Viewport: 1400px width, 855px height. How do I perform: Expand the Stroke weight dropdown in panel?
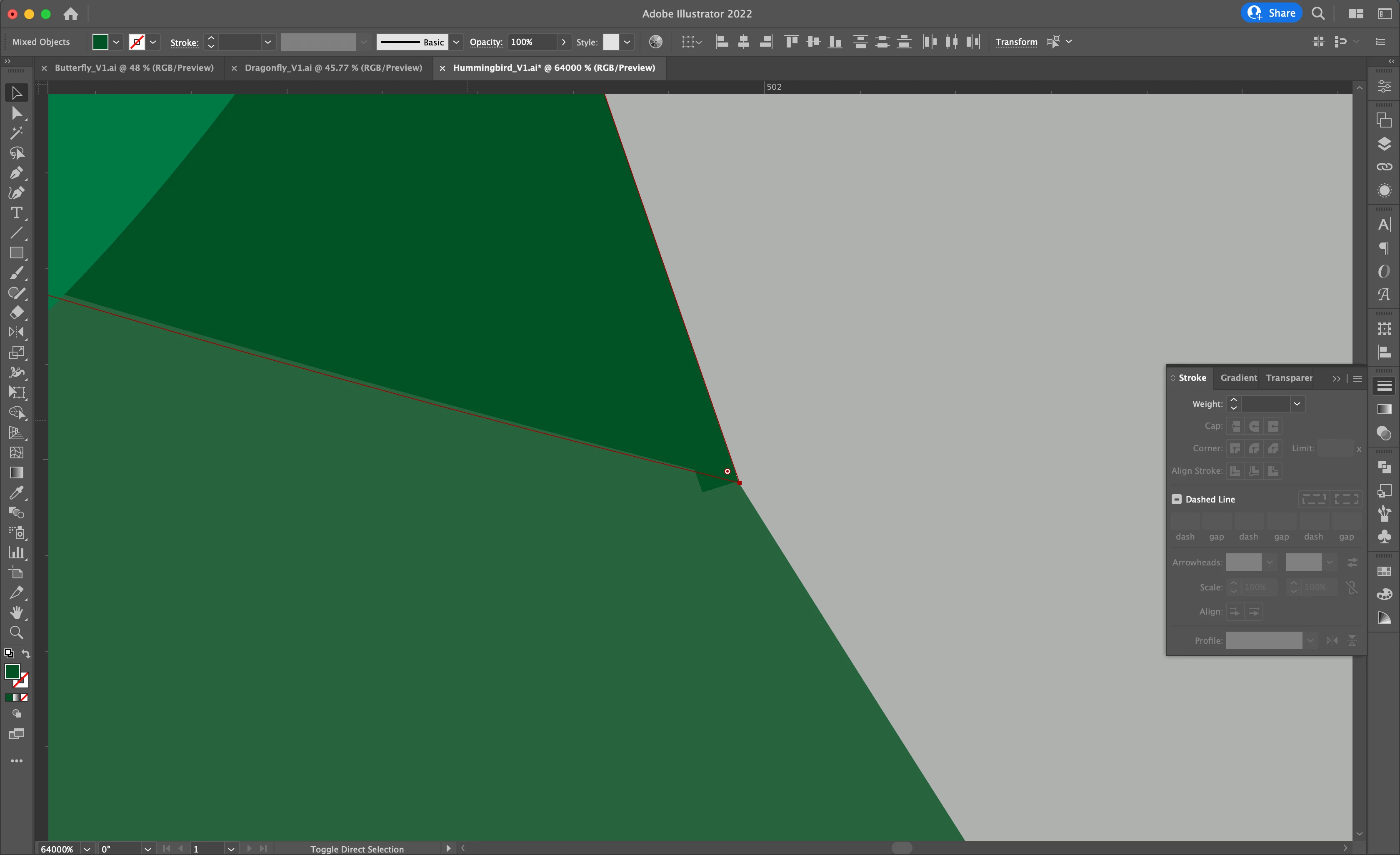(1297, 404)
